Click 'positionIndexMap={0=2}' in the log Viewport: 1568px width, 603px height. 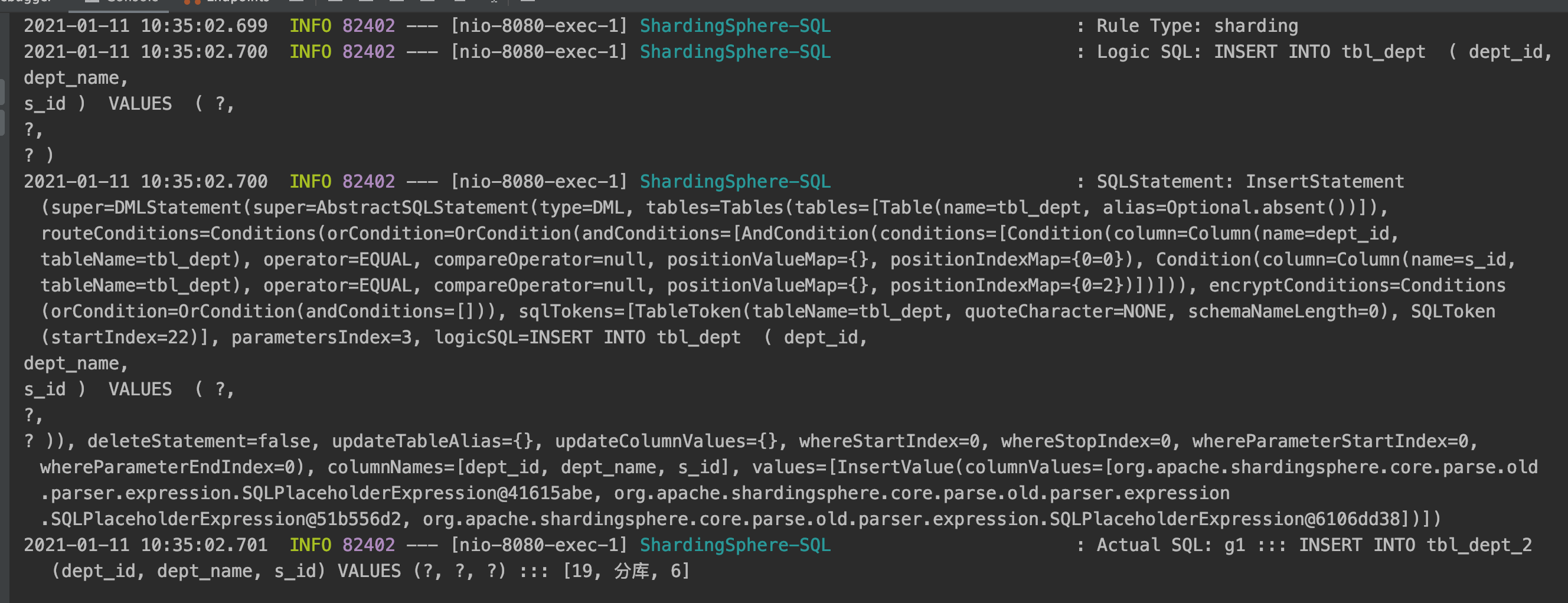[1006, 286]
